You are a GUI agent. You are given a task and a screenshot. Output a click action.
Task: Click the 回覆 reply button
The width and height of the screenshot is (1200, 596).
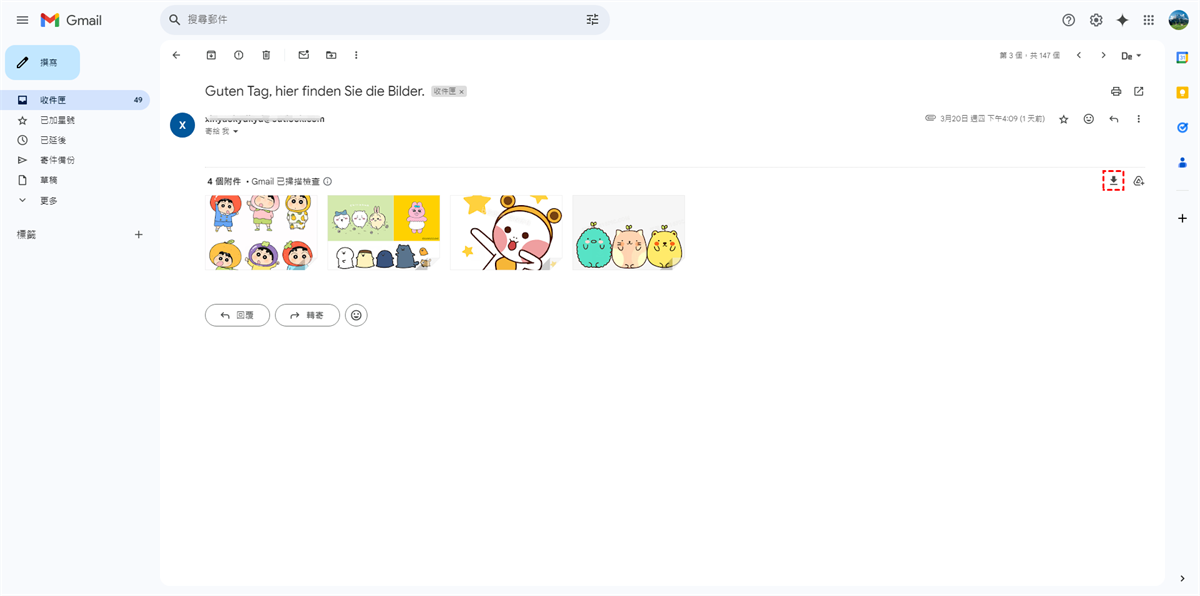(x=237, y=315)
